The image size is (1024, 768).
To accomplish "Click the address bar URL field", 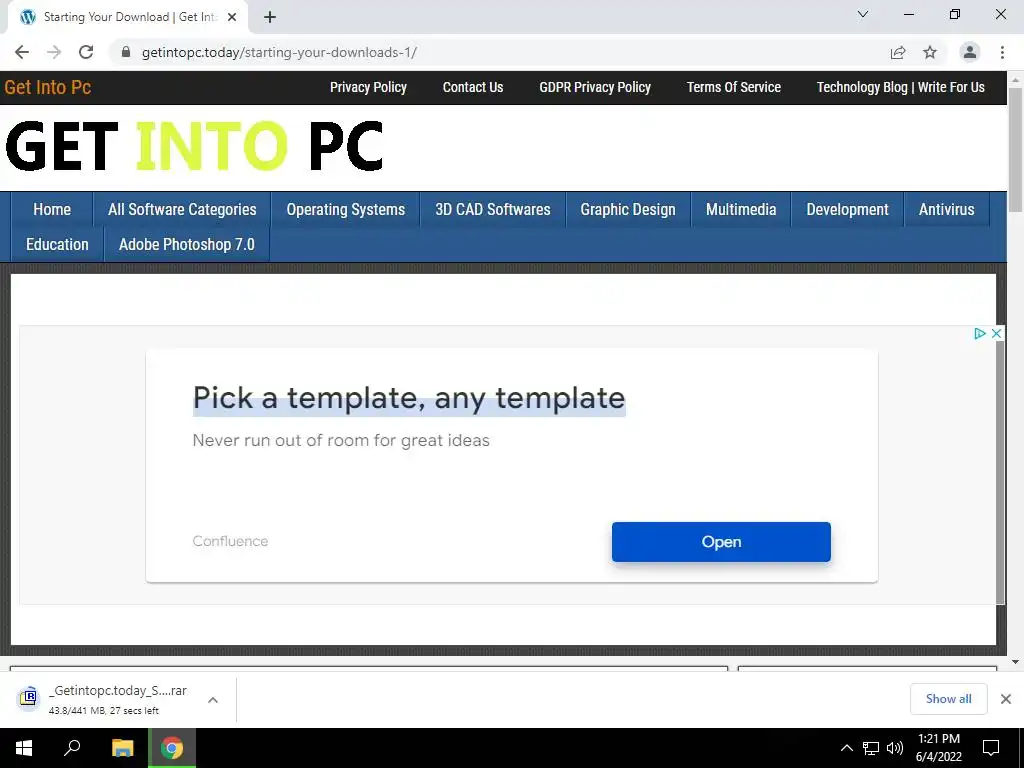I will (x=503, y=52).
